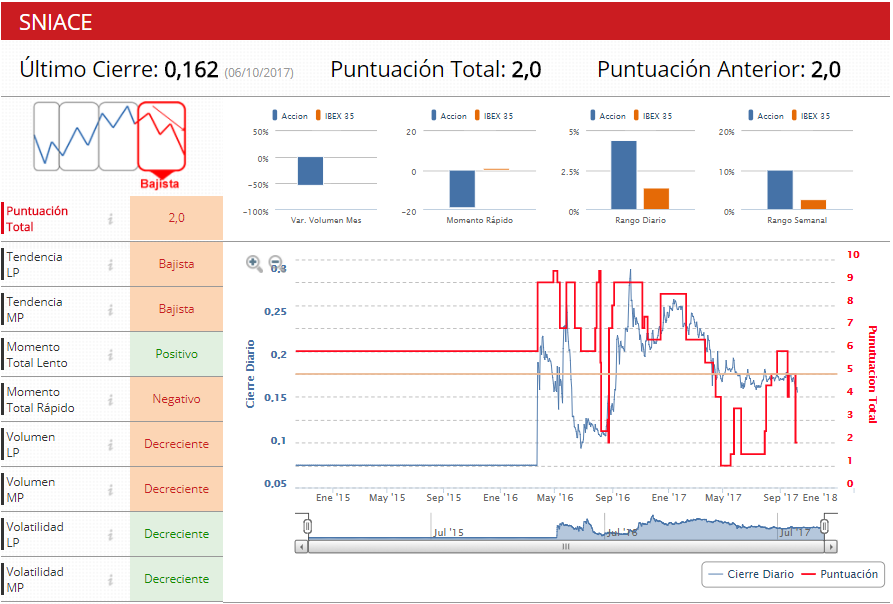
Task: Click the blue Accion bar in Rango Semanal
Action: point(780,190)
